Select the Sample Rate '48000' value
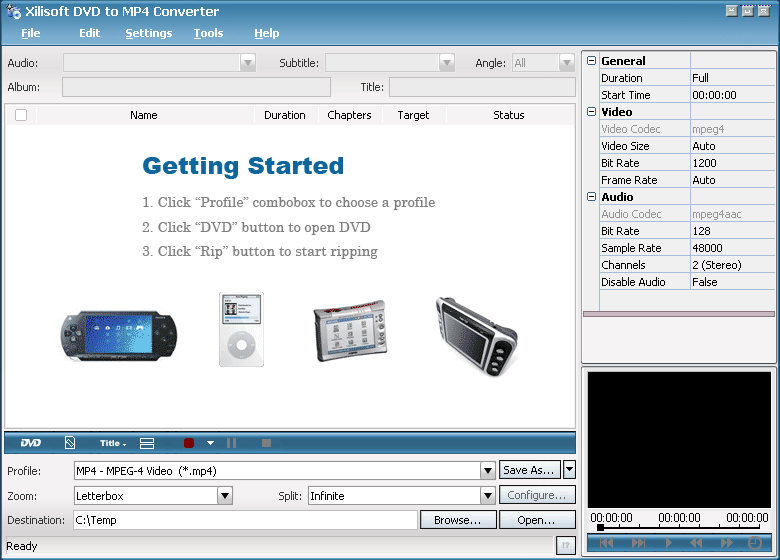Viewport: 780px width, 560px height. pos(732,248)
